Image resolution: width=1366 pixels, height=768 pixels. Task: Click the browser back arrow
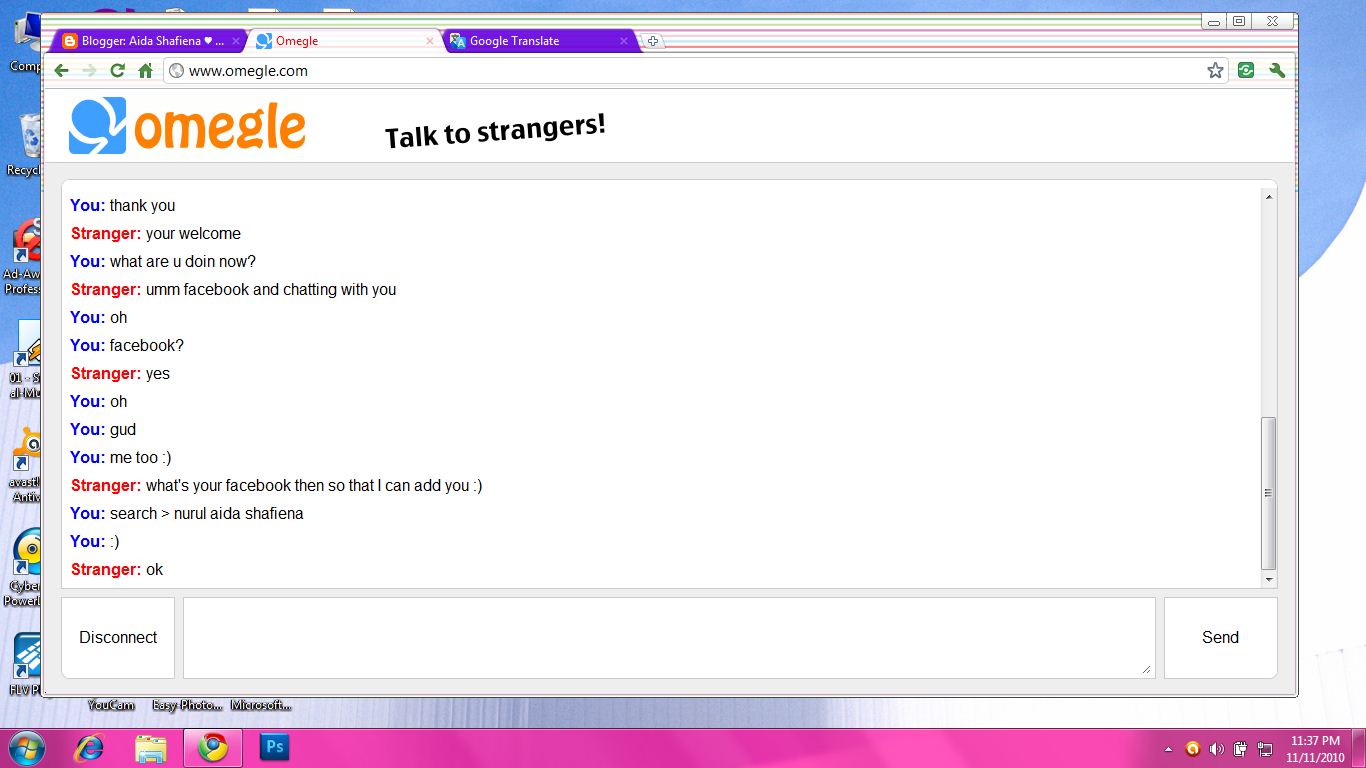(x=61, y=70)
